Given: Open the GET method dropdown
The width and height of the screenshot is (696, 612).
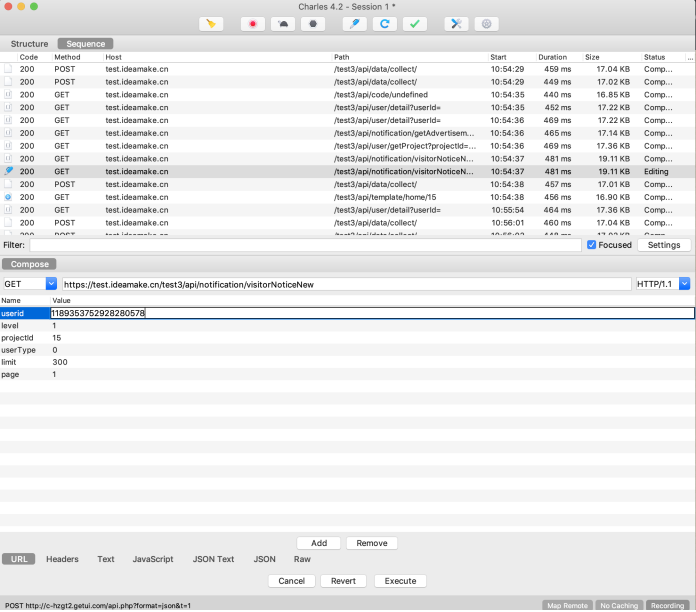Looking at the screenshot, I should tap(51, 284).
